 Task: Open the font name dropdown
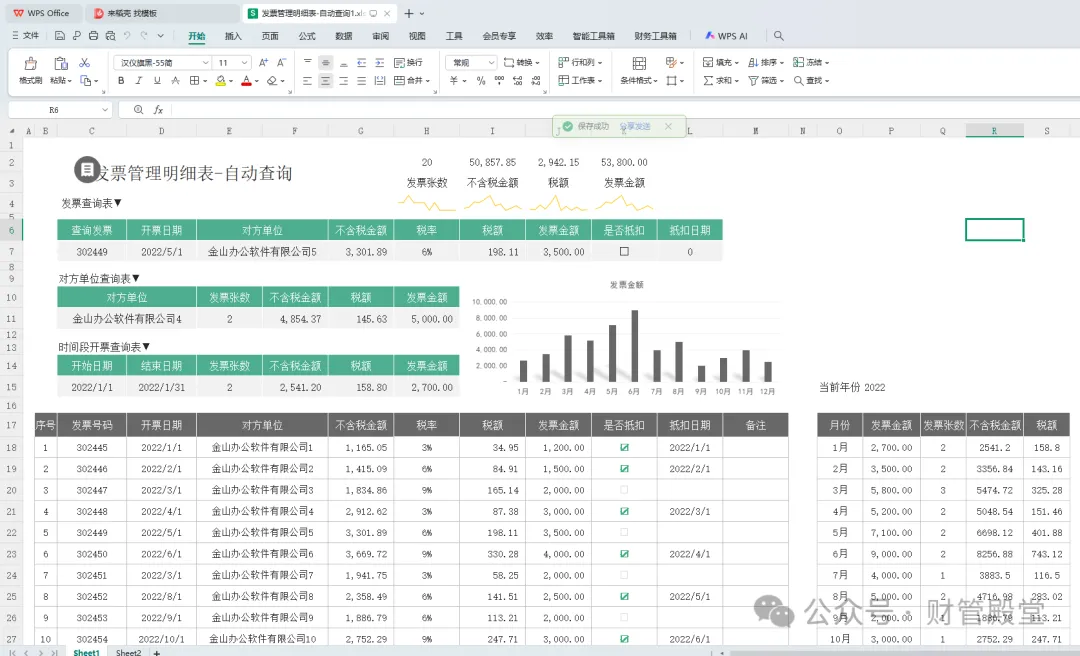point(205,63)
